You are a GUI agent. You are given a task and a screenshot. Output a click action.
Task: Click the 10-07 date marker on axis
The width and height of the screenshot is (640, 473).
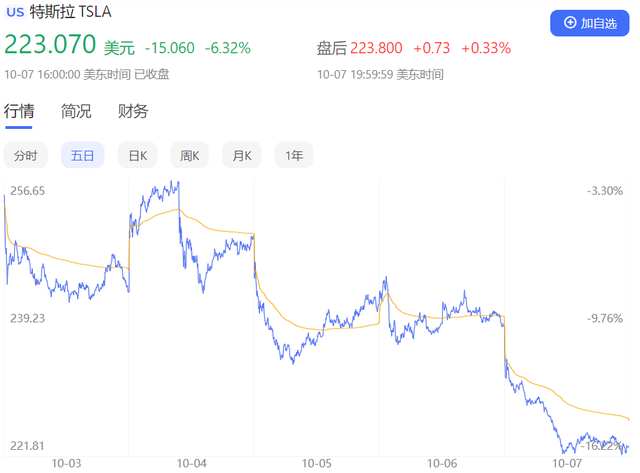pyautogui.click(x=568, y=463)
